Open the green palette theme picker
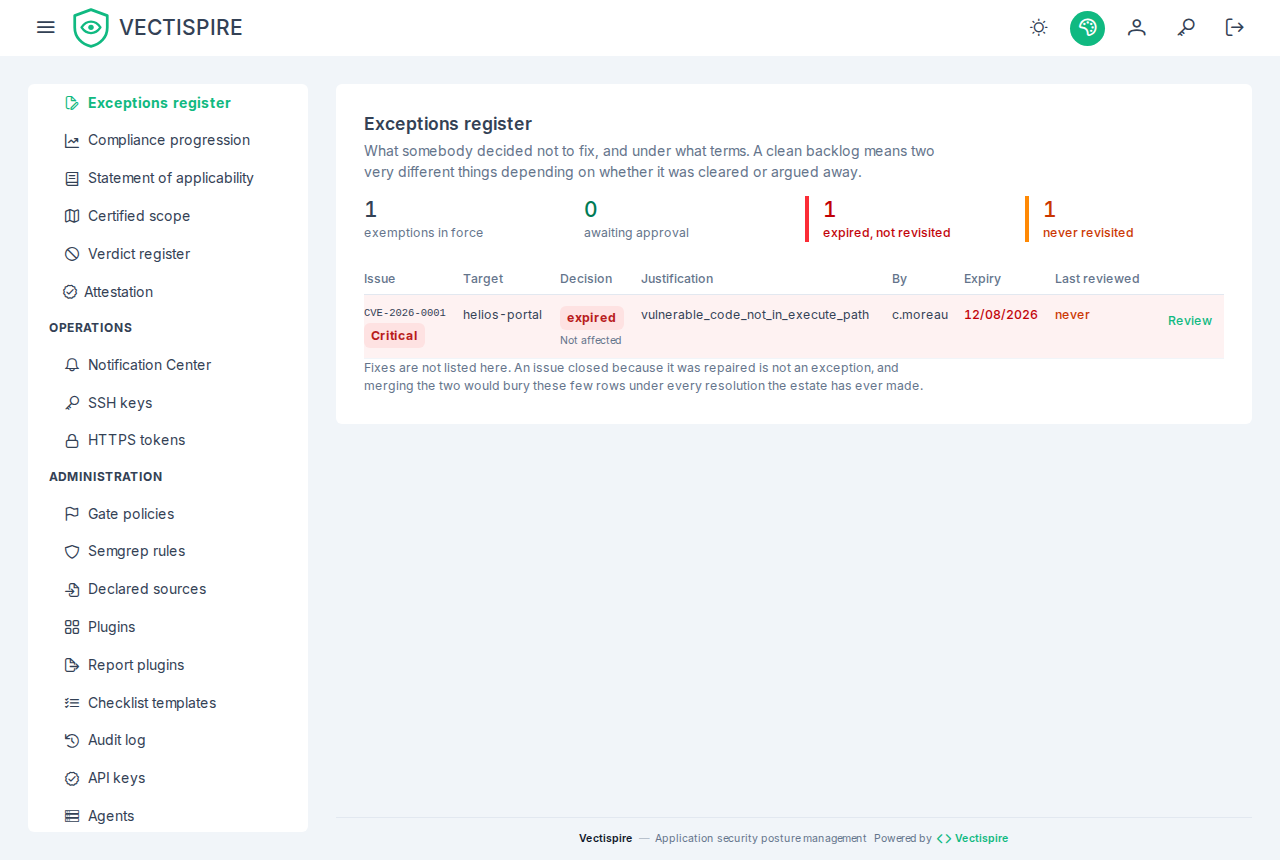Viewport: 1280px width, 860px height. pyautogui.click(x=1087, y=28)
